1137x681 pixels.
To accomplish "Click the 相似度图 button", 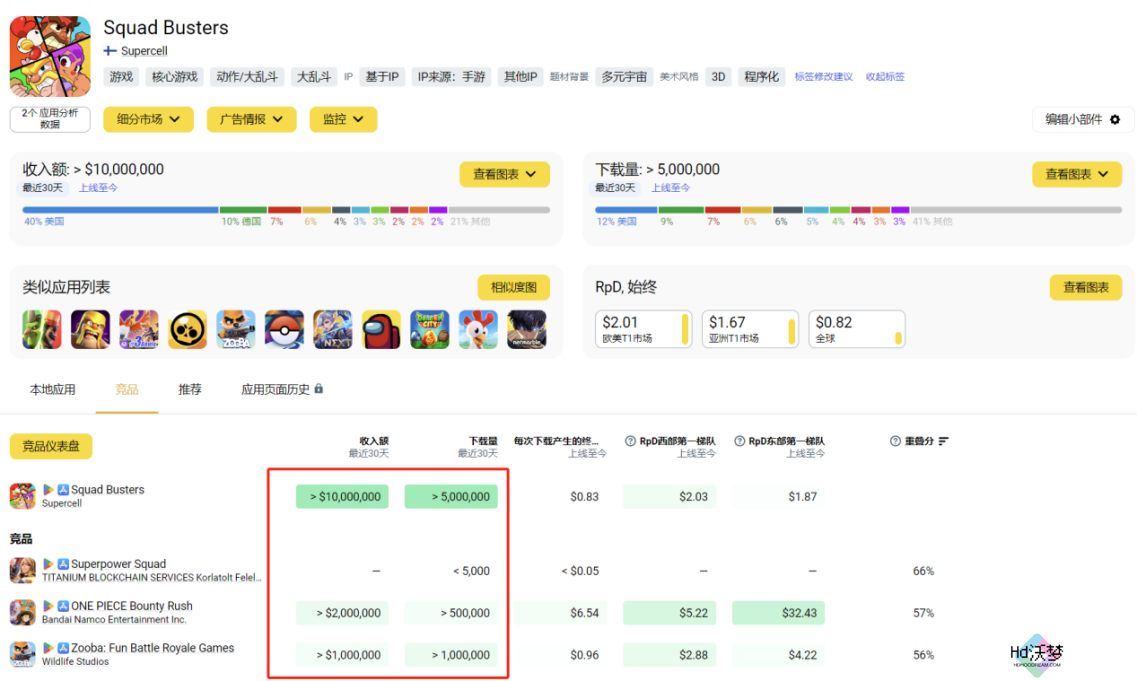I will (513, 287).
